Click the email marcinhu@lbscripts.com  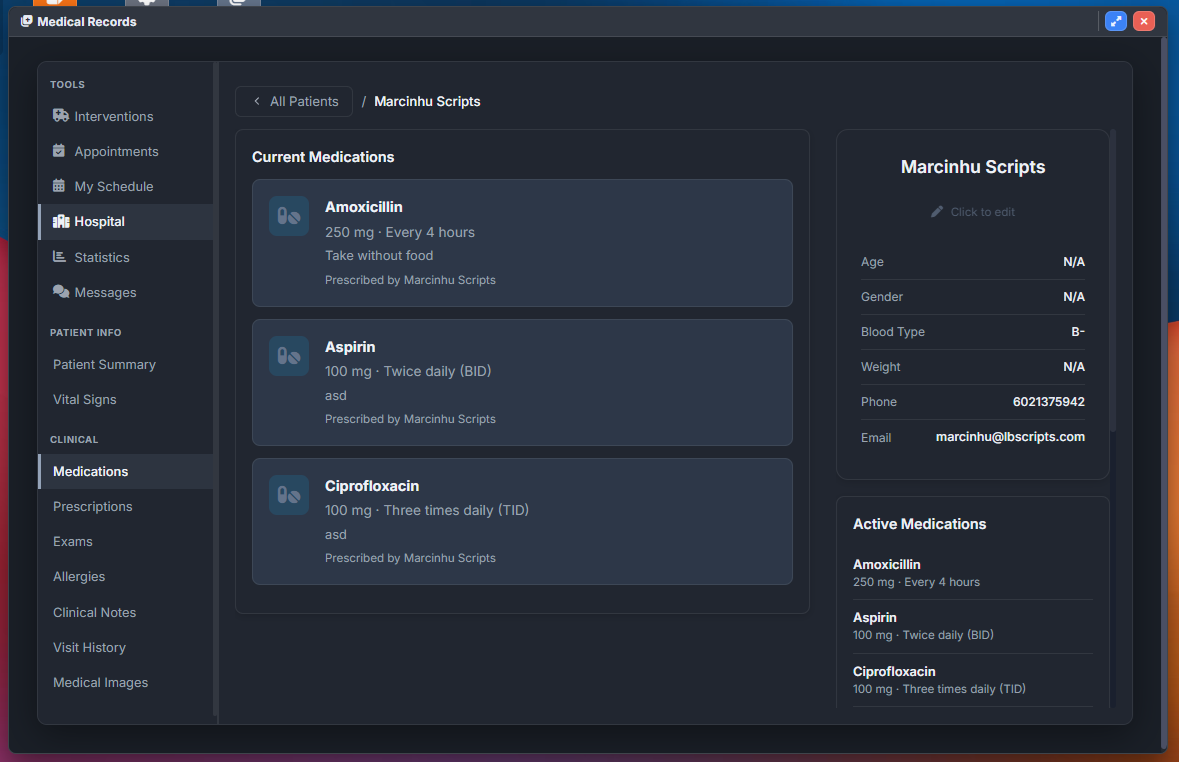(x=1010, y=437)
